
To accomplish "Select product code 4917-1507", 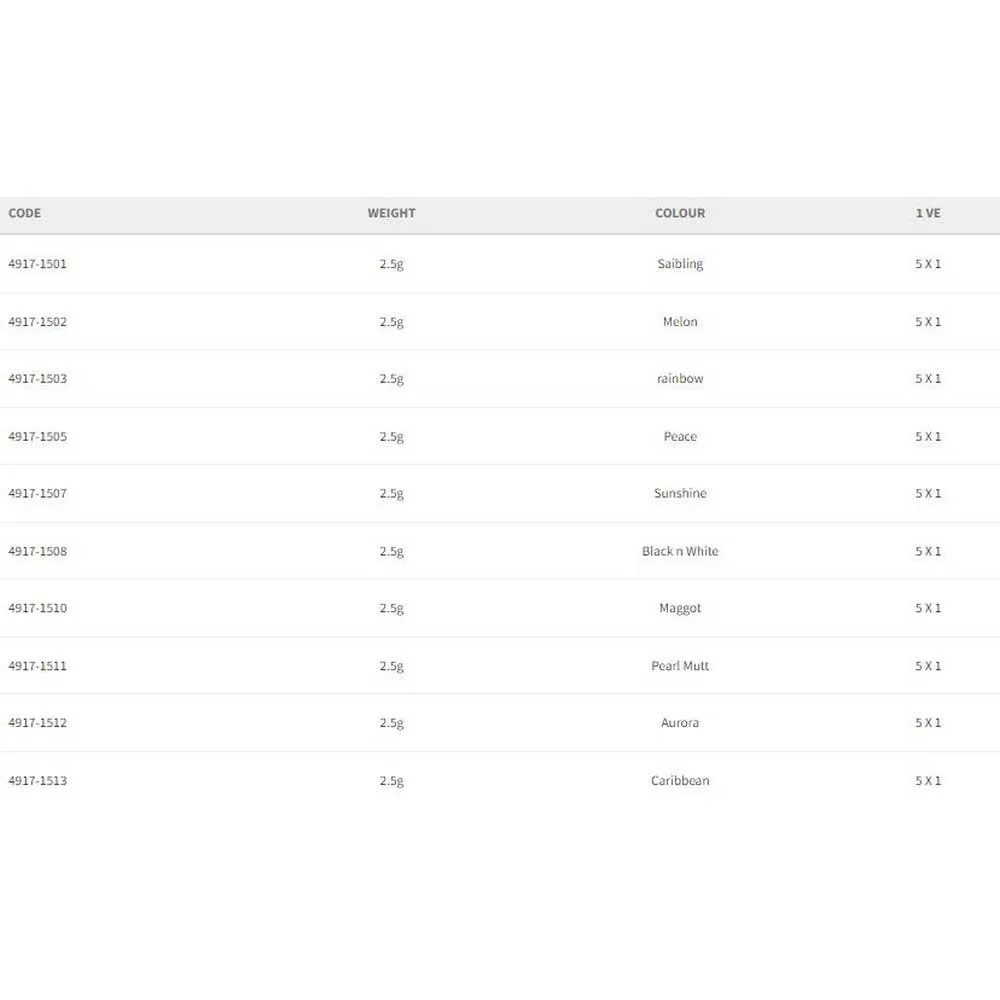I will pyautogui.click(x=38, y=494).
